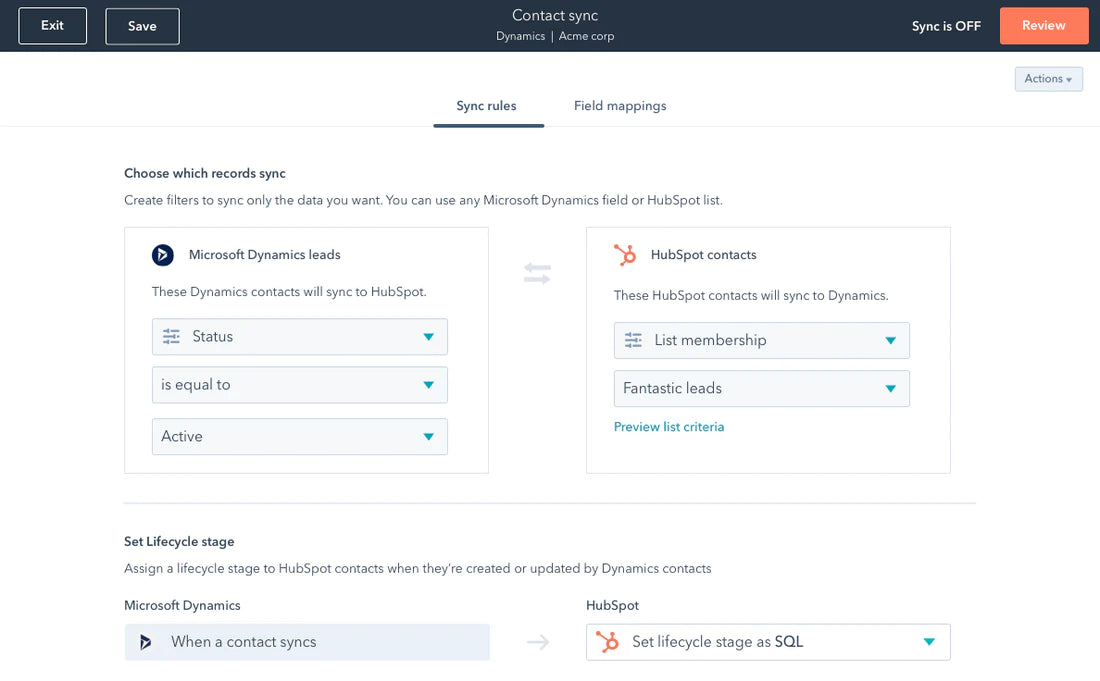Click the right arrow between lifecycle stage fields
Viewport: 1100px width, 681px height.
(538, 642)
